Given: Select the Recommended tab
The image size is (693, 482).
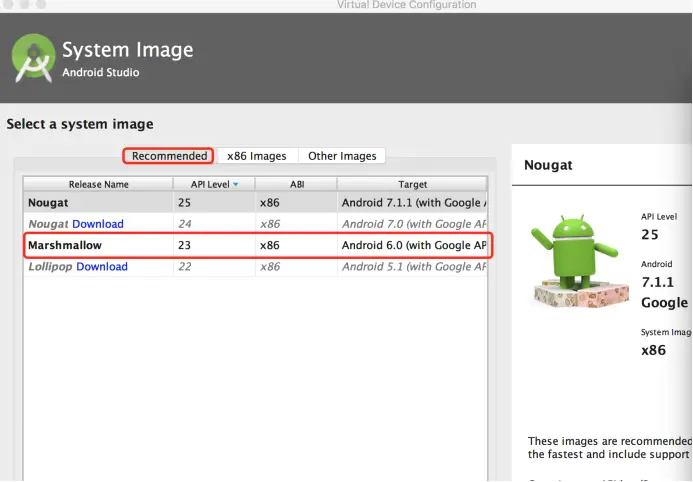Looking at the screenshot, I should 169,156.
